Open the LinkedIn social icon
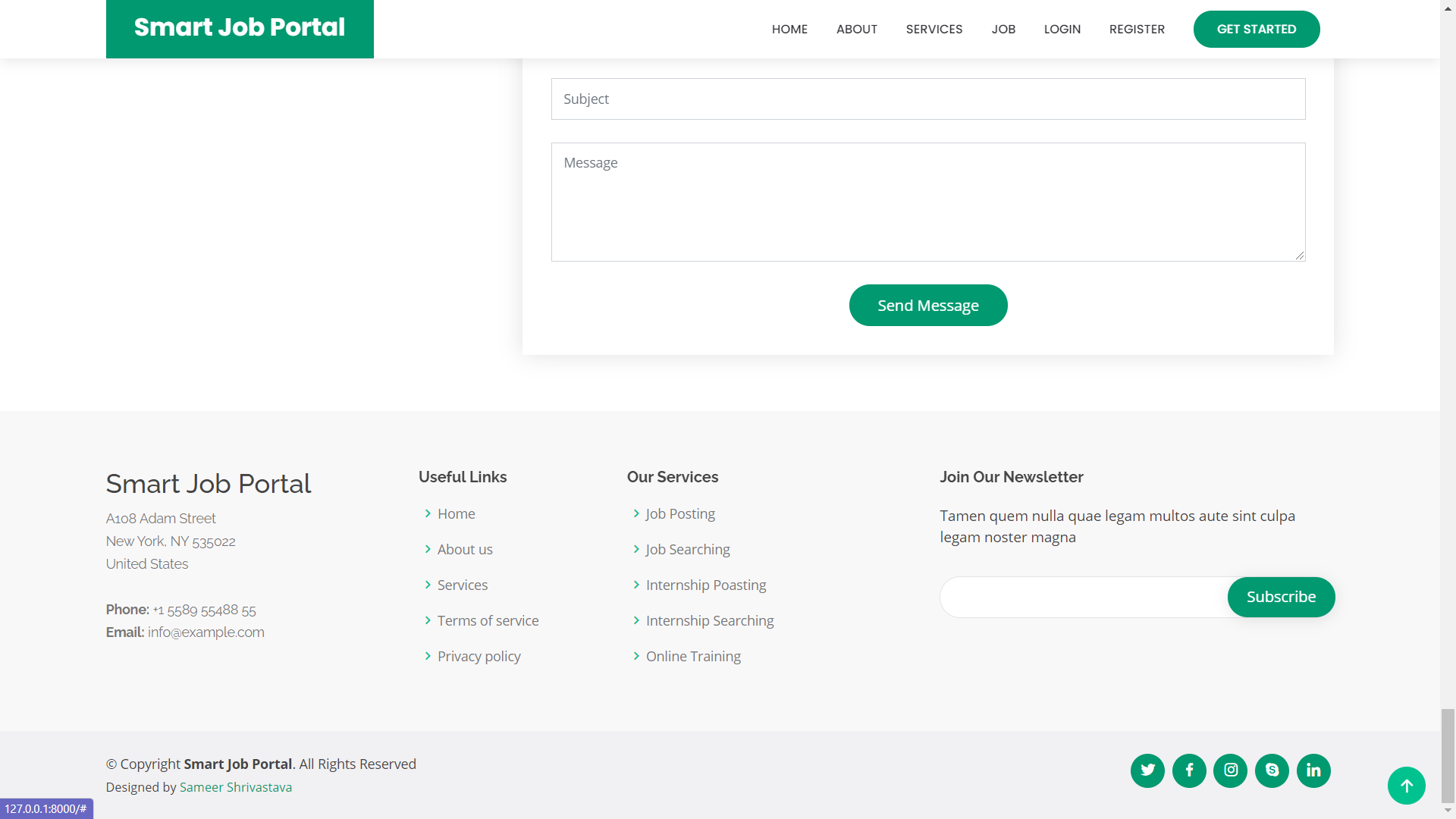 (x=1313, y=770)
